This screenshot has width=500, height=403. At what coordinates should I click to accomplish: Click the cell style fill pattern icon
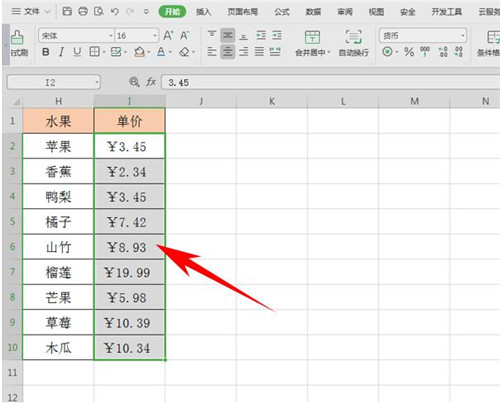(116, 52)
